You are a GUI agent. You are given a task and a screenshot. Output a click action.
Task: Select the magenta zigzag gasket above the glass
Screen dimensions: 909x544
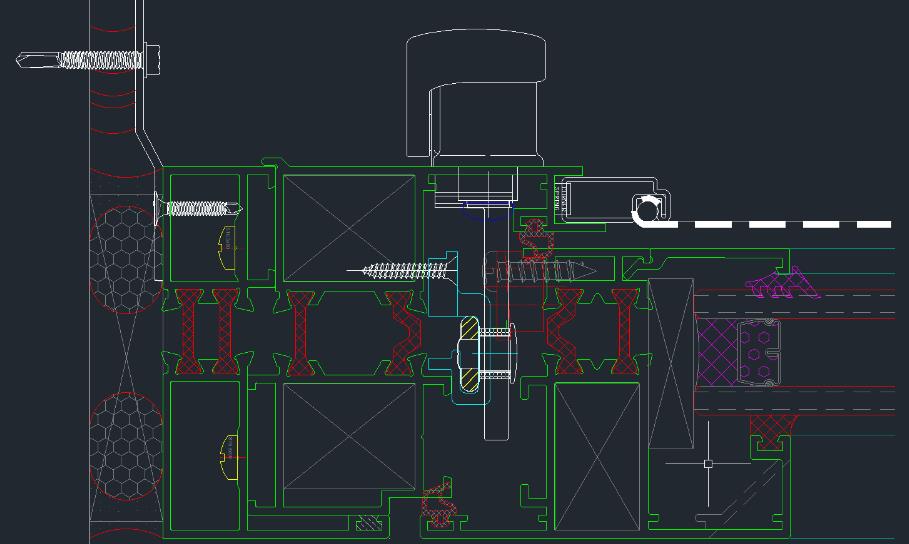point(785,285)
